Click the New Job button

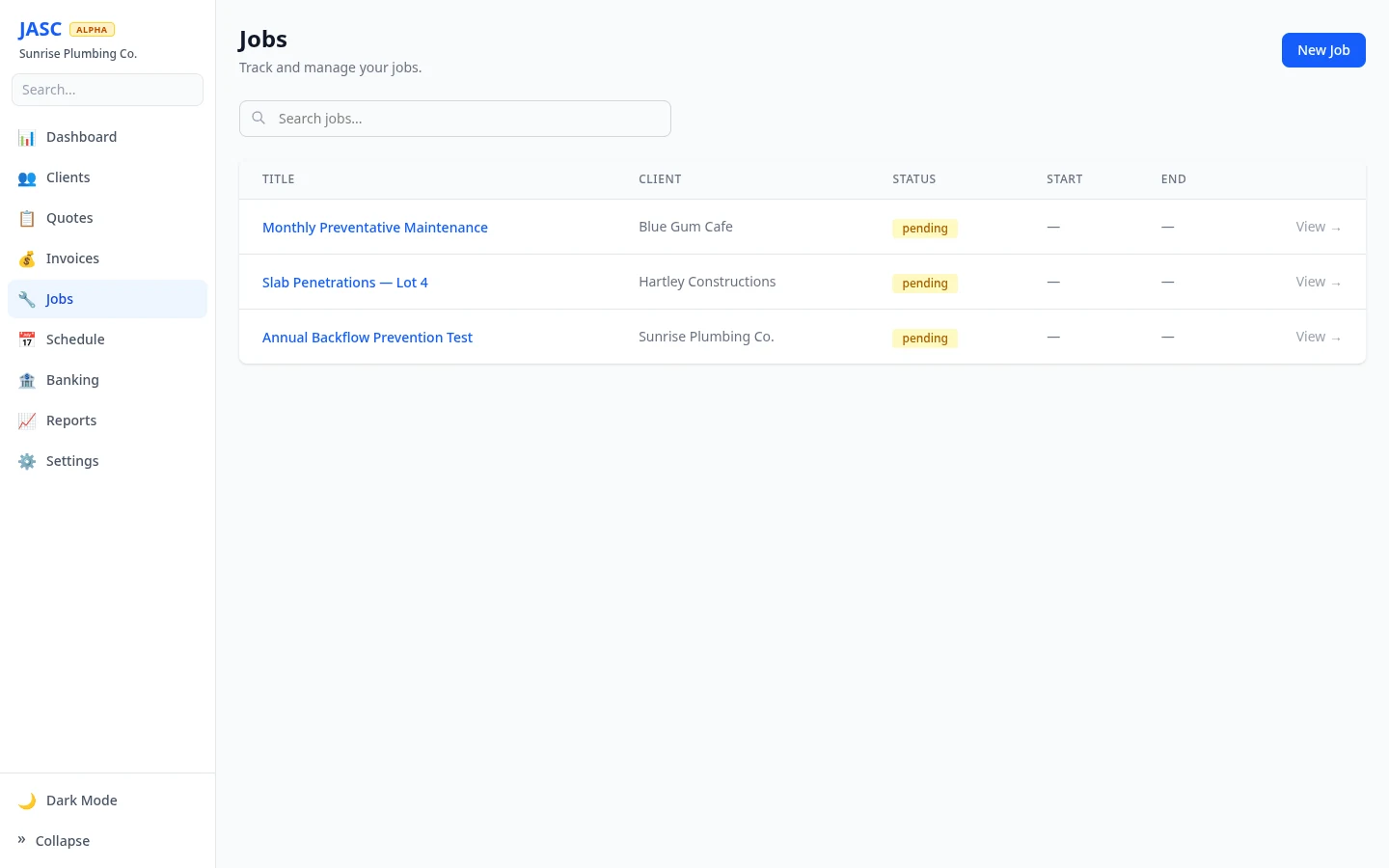1323,50
